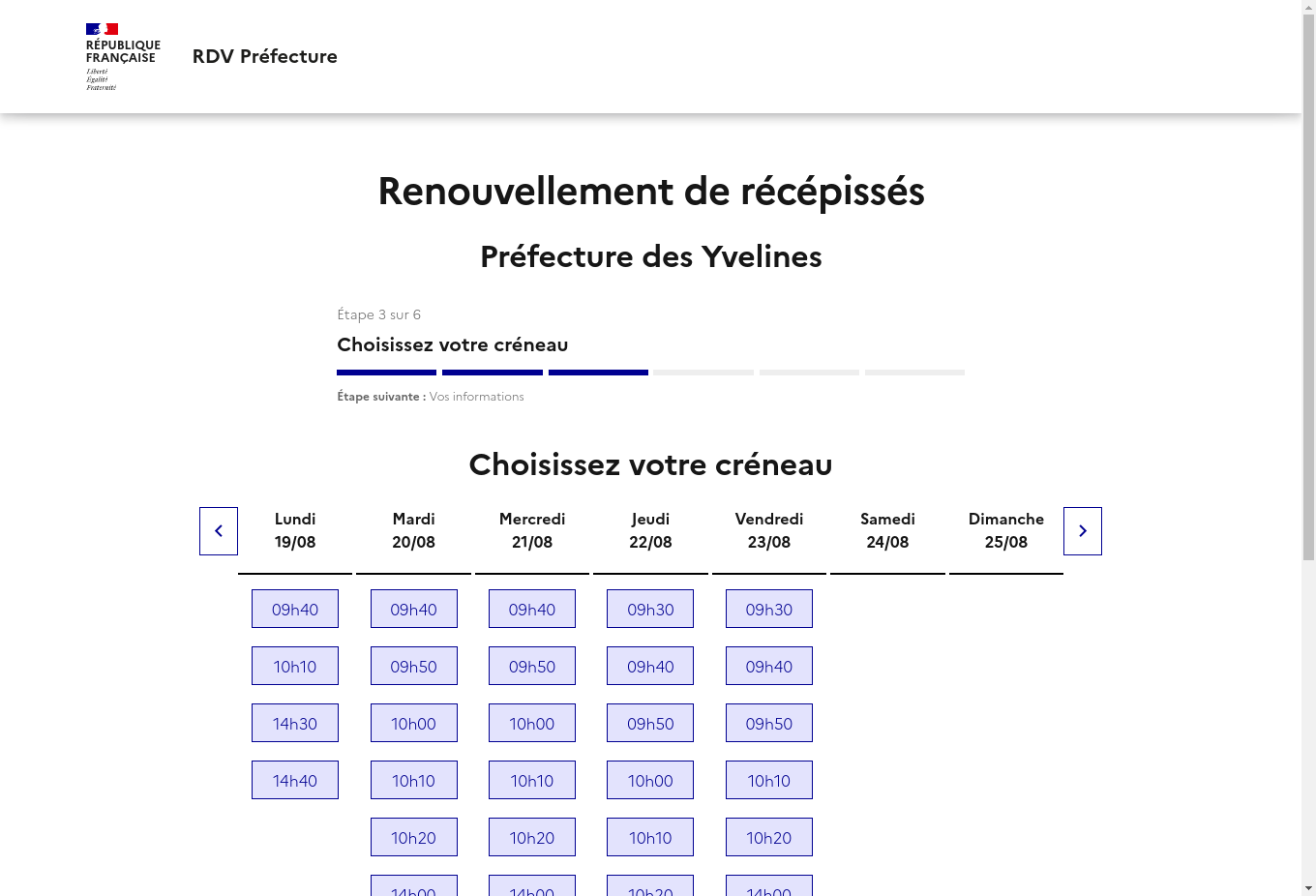This screenshot has height=896, width=1316.
Task: Click the Lundi 19/08 column header
Action: point(295,530)
